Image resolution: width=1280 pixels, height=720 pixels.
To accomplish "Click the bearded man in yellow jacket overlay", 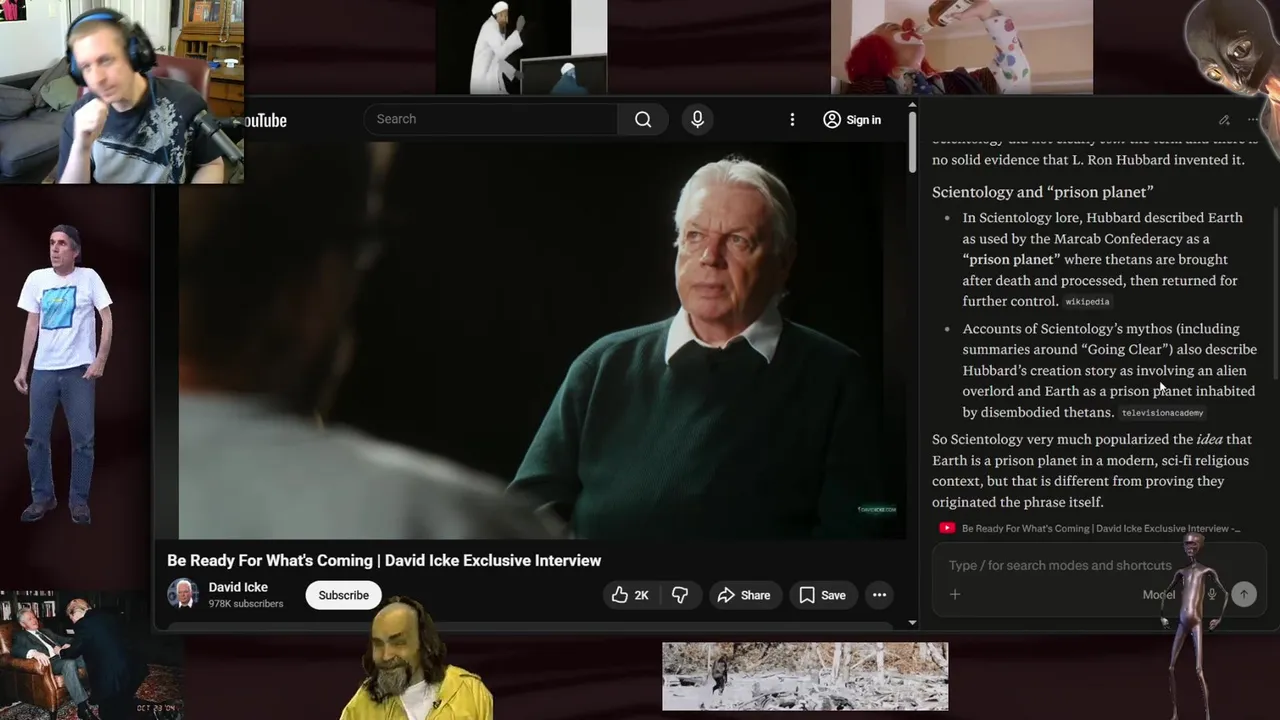I will 416,662.
